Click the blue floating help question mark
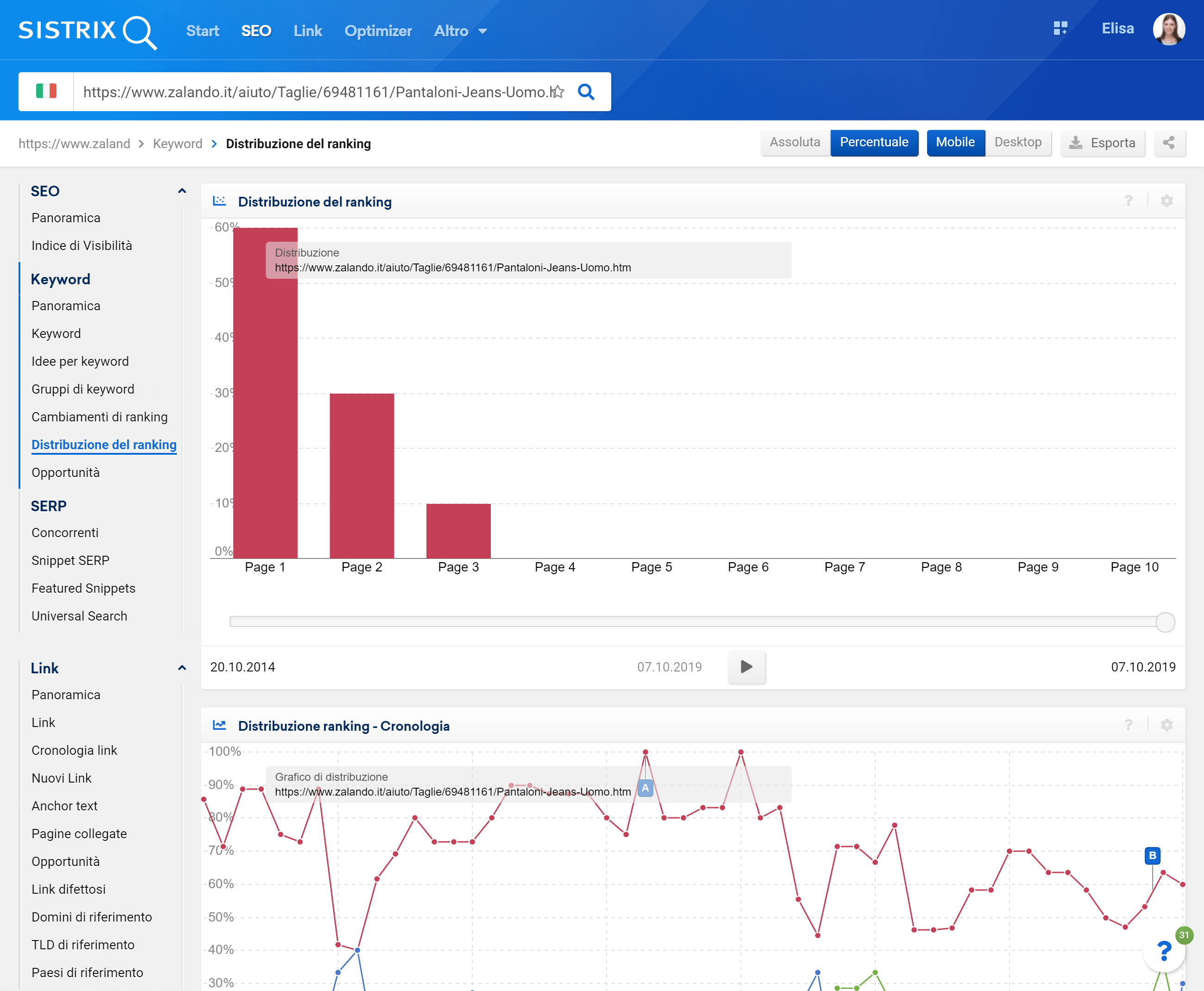1204x991 pixels. [x=1163, y=950]
